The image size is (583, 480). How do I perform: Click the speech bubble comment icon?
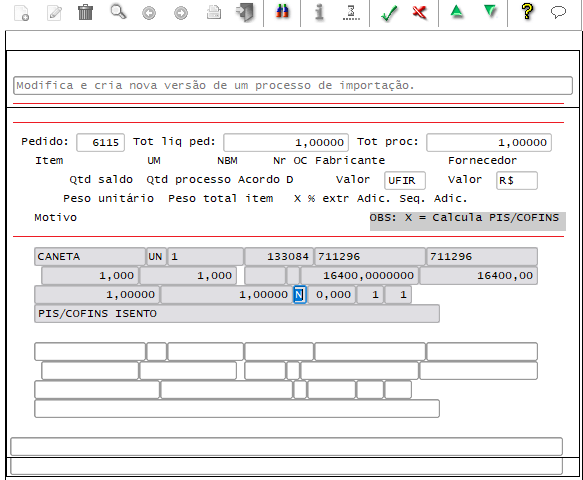point(558,12)
